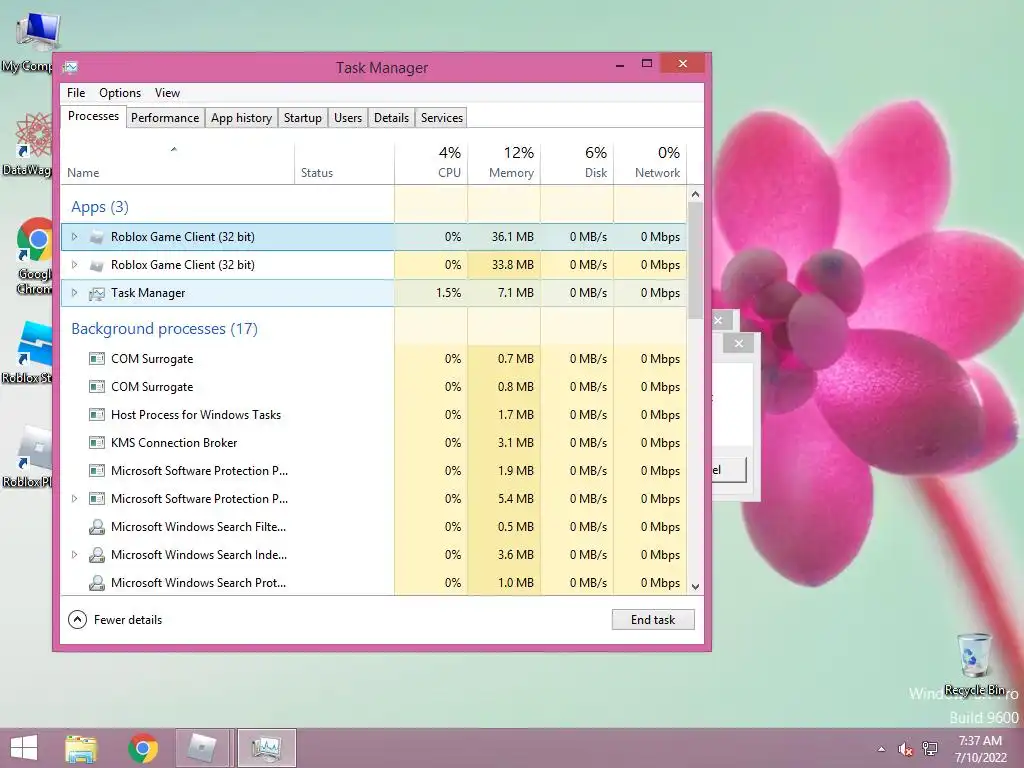This screenshot has height=768, width=1024.
Task: Click Microsoft Windows Search Filter icon
Action: (97, 526)
